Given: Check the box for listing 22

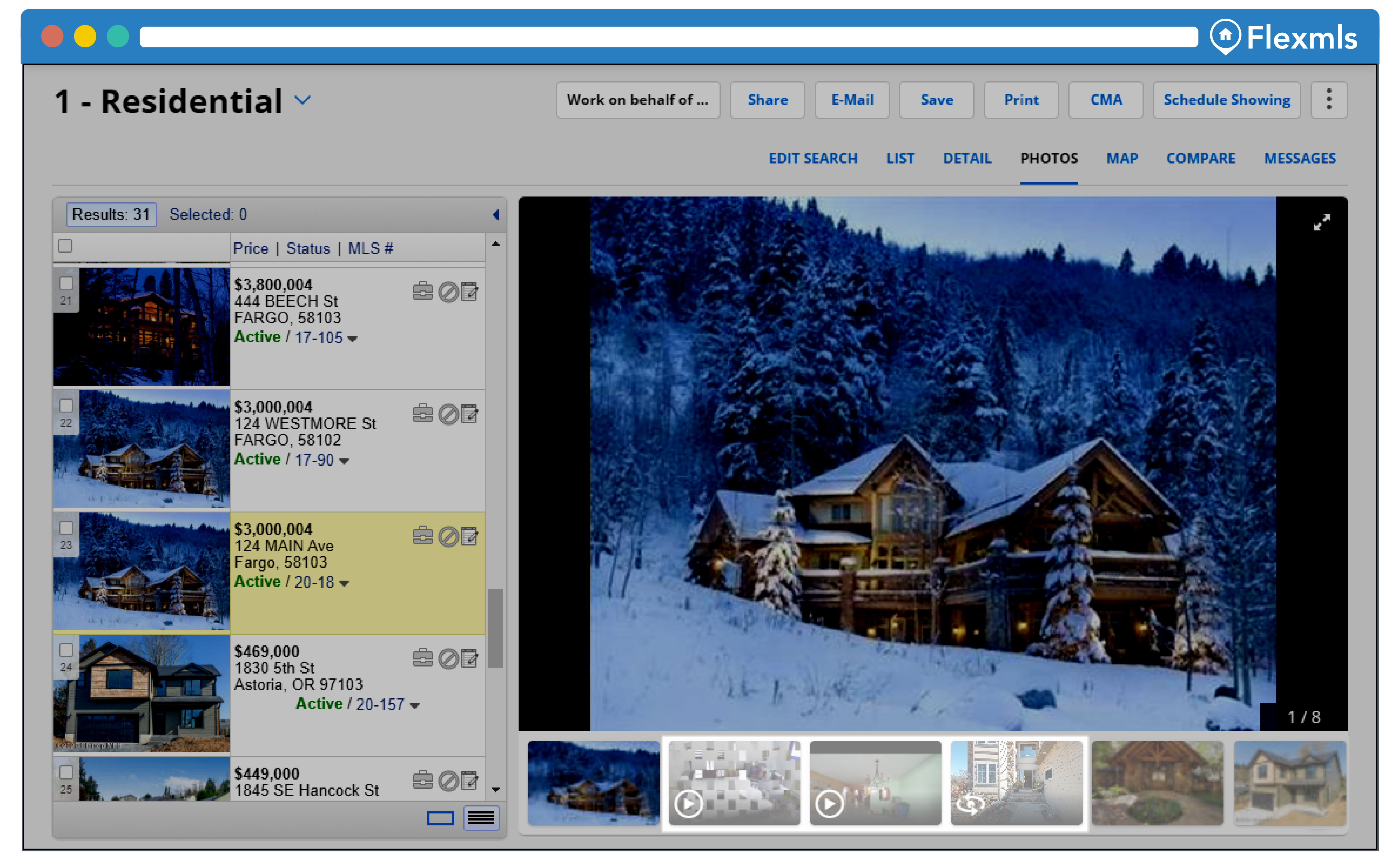Looking at the screenshot, I should (67, 405).
